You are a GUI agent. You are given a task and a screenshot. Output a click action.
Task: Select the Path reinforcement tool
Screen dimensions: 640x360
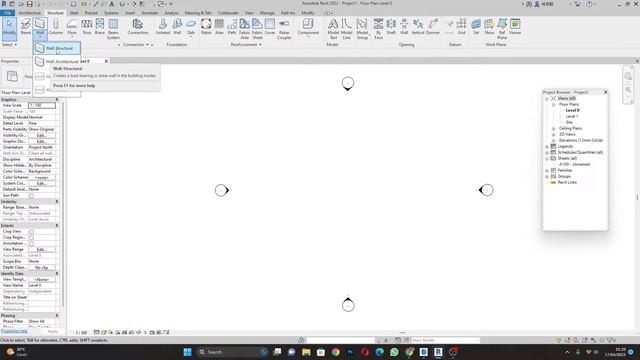click(232, 27)
